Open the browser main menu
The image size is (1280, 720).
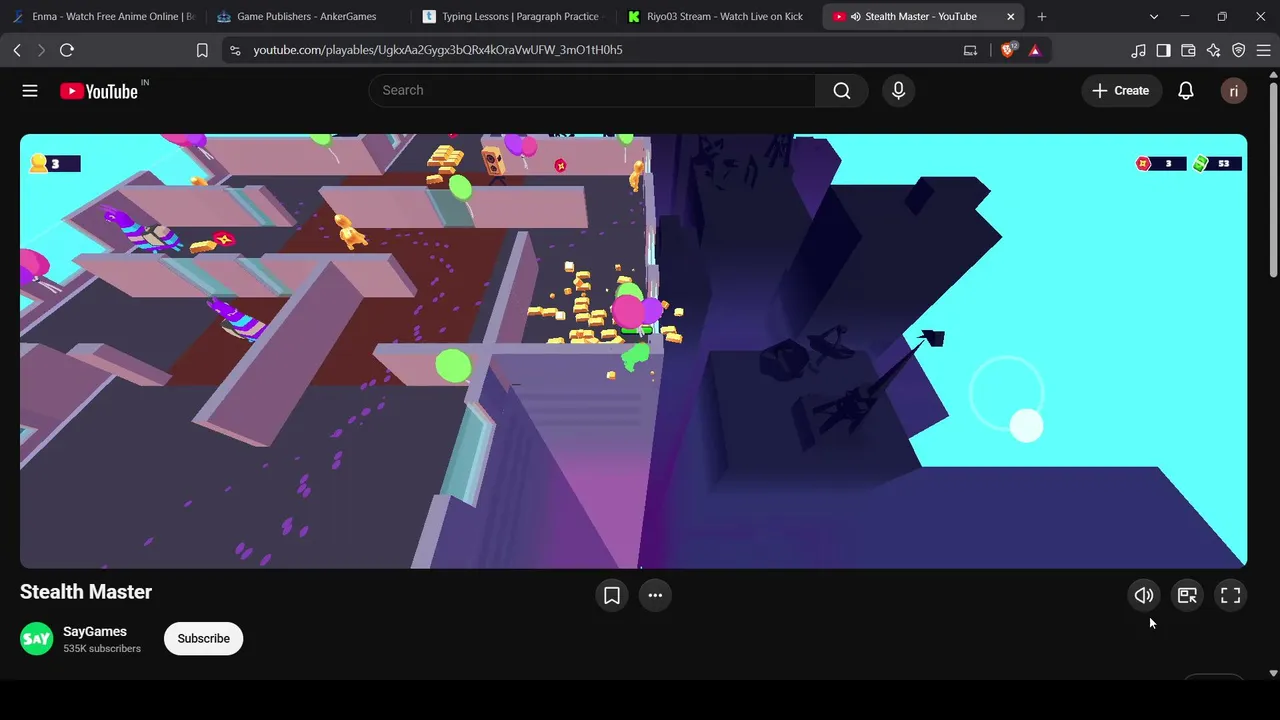1262,50
